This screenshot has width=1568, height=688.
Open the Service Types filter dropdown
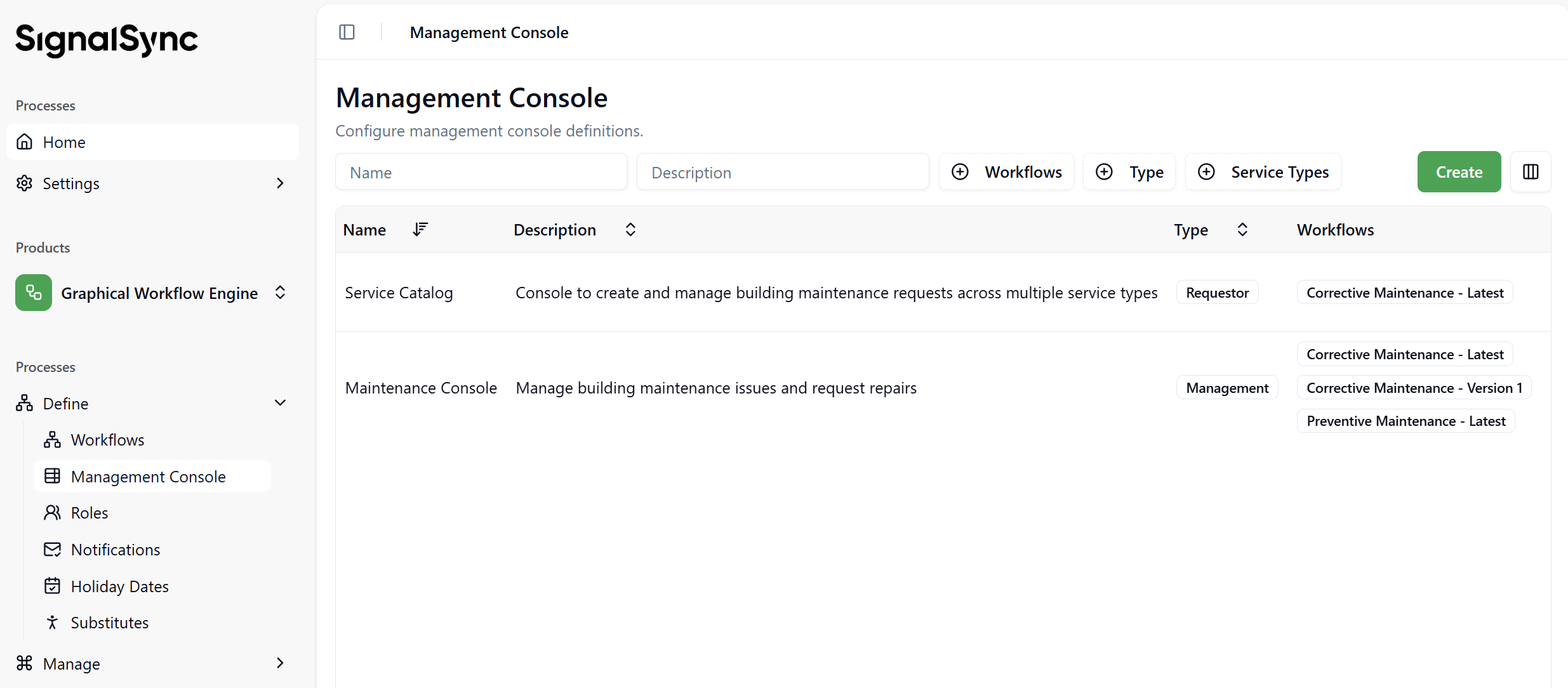click(1263, 171)
